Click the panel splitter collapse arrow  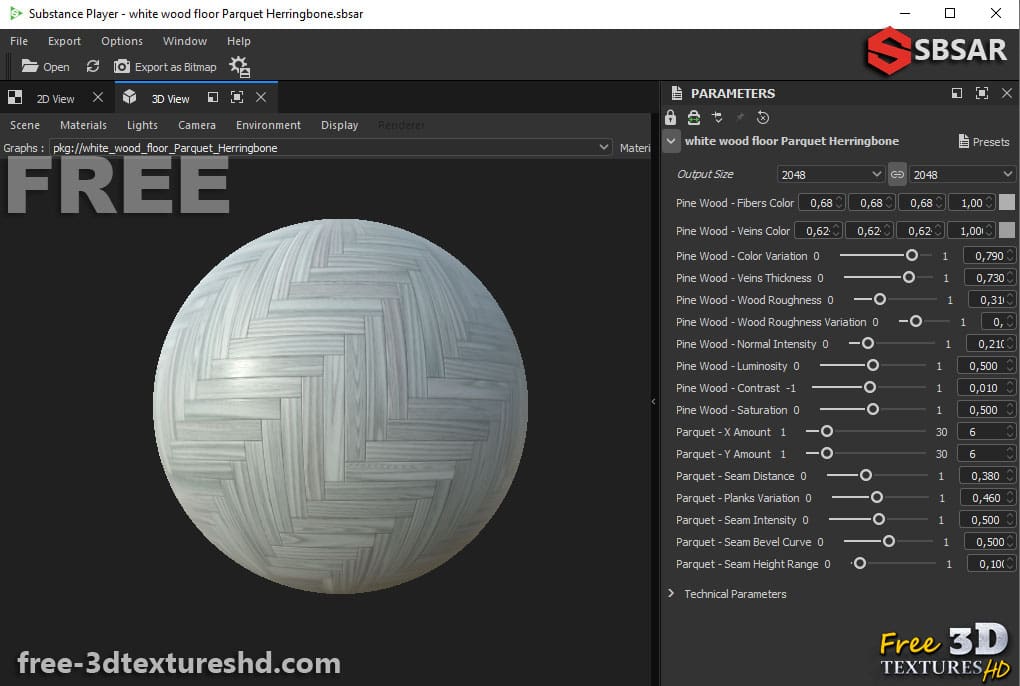653,401
